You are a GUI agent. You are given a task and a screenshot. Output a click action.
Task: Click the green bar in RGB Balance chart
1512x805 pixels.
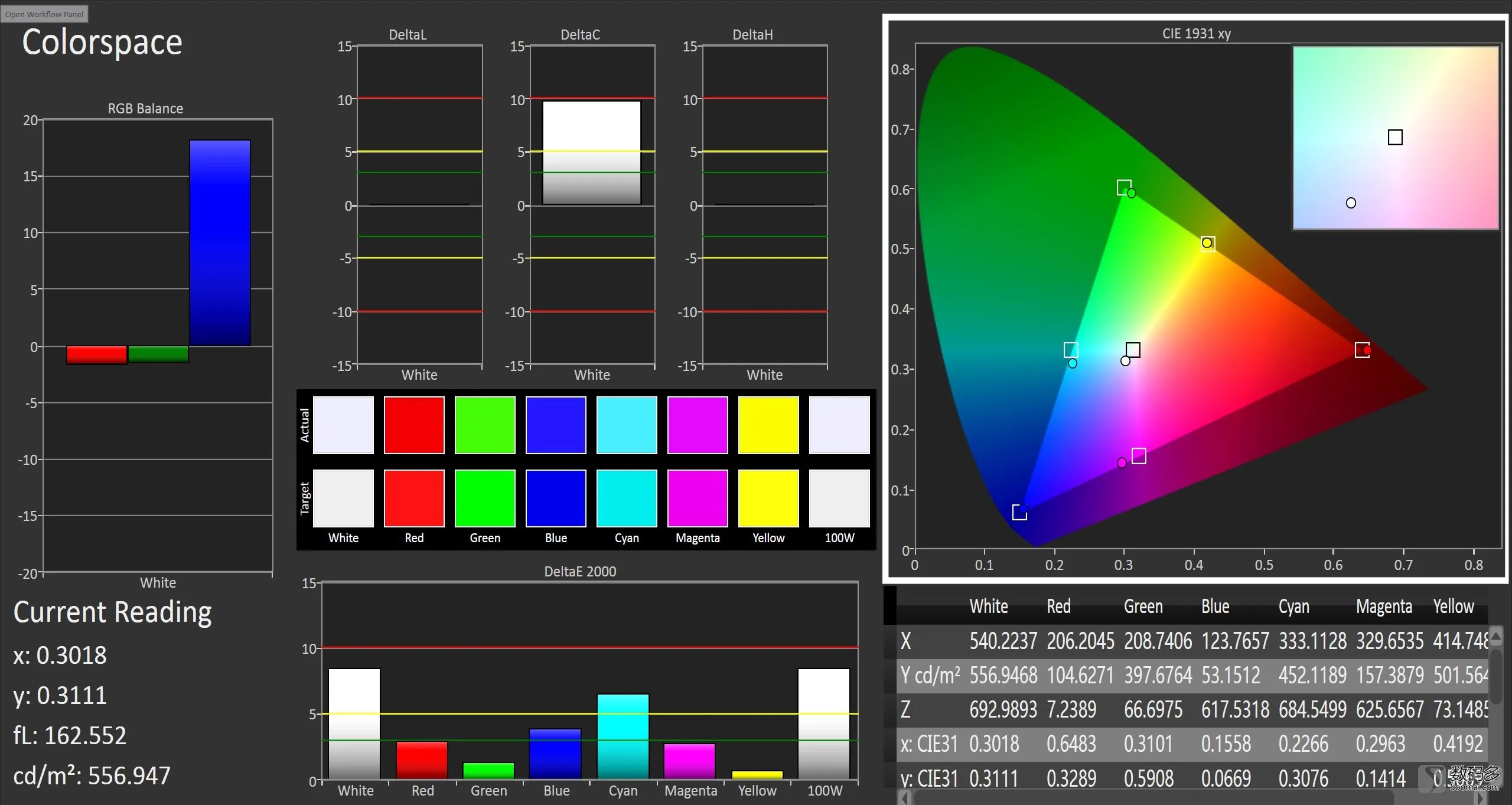tap(158, 354)
